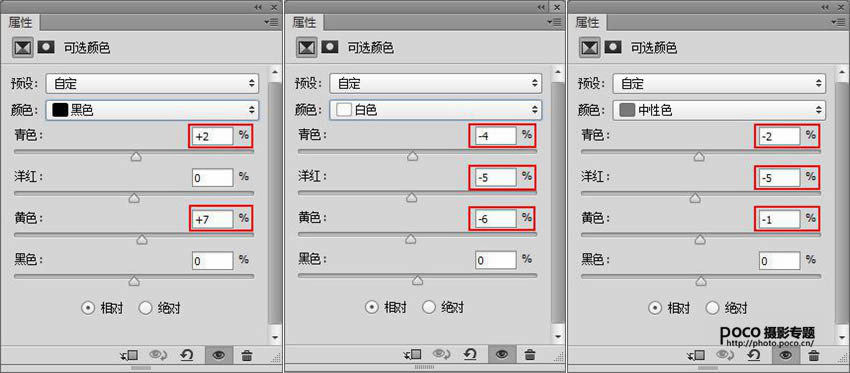Click the delete adjustment trash icon in left panel
This screenshot has height=373, width=850.
pyautogui.click(x=247, y=356)
